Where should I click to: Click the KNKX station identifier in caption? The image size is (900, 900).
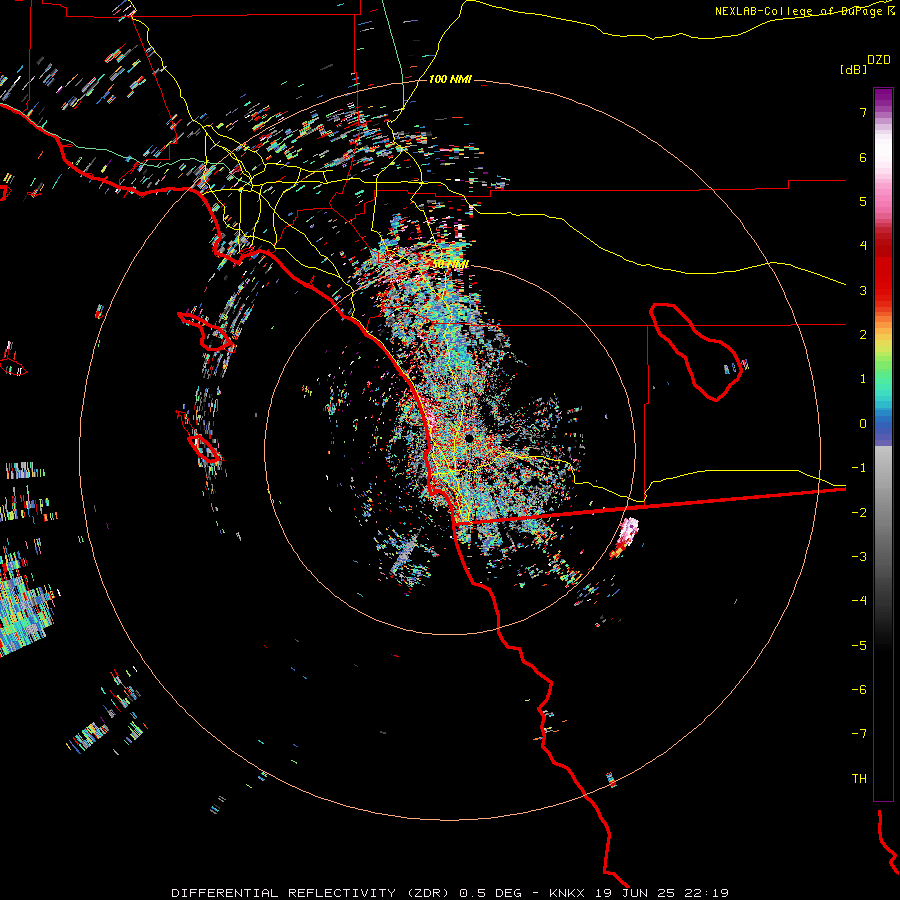[567, 893]
